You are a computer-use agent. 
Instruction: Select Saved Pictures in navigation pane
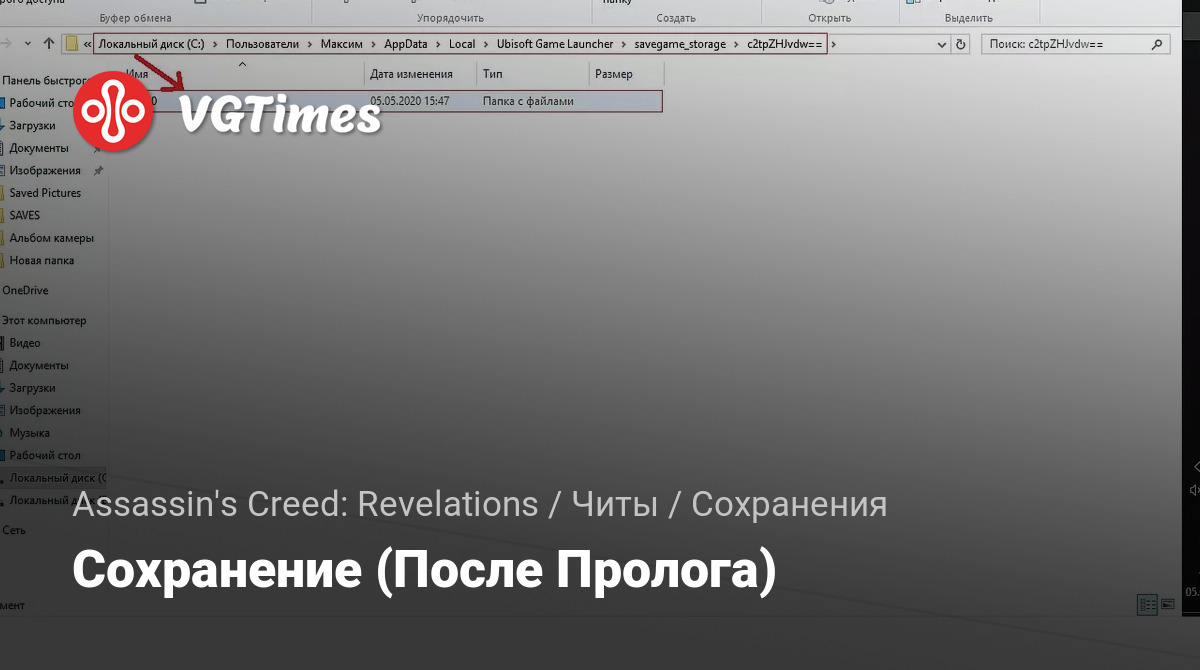tap(45, 193)
